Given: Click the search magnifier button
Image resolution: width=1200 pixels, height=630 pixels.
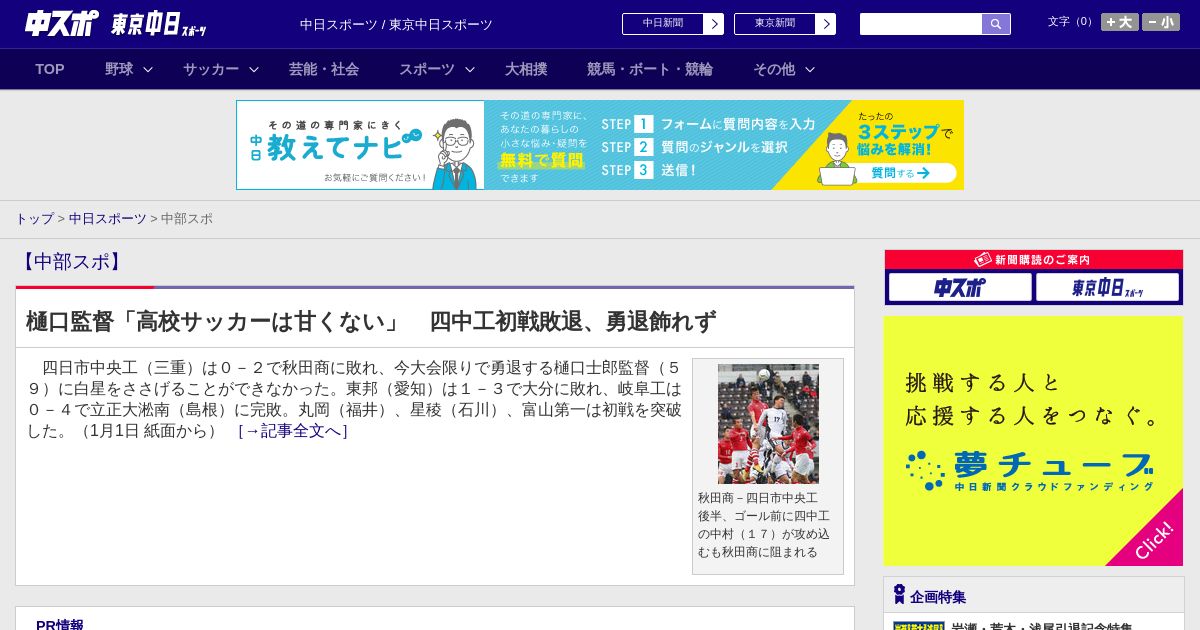Looking at the screenshot, I should coord(996,24).
